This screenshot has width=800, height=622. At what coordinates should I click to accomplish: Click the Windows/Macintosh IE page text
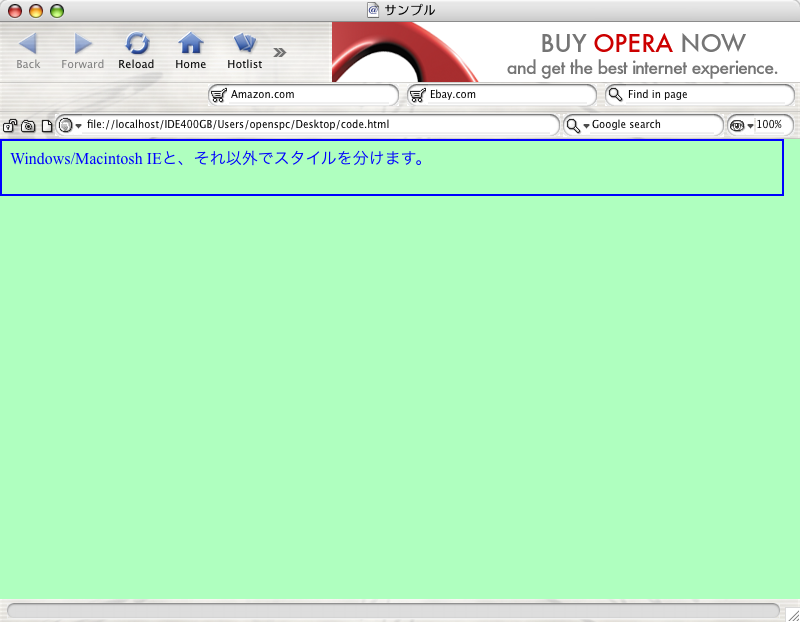[217, 159]
